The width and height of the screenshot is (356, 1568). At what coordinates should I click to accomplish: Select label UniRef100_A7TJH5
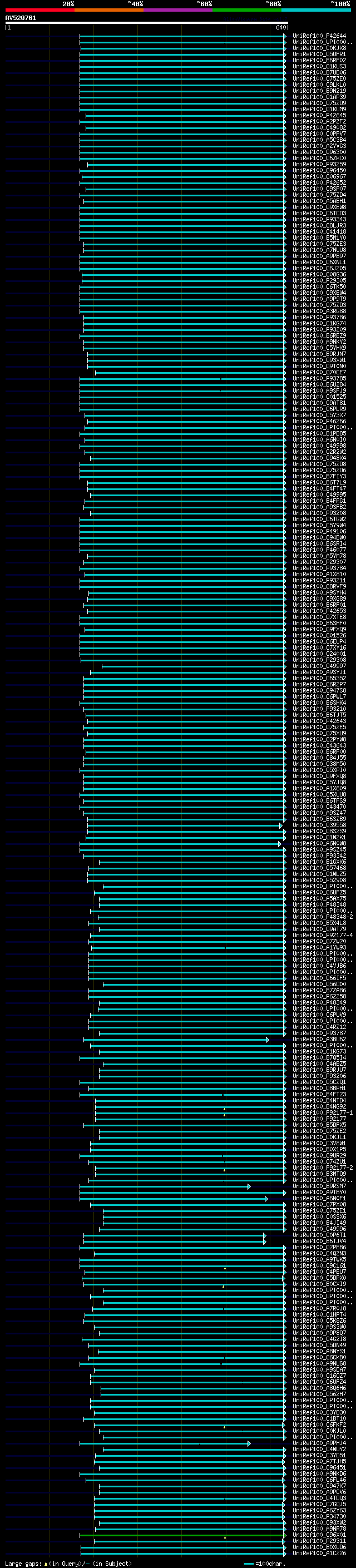319,1461
